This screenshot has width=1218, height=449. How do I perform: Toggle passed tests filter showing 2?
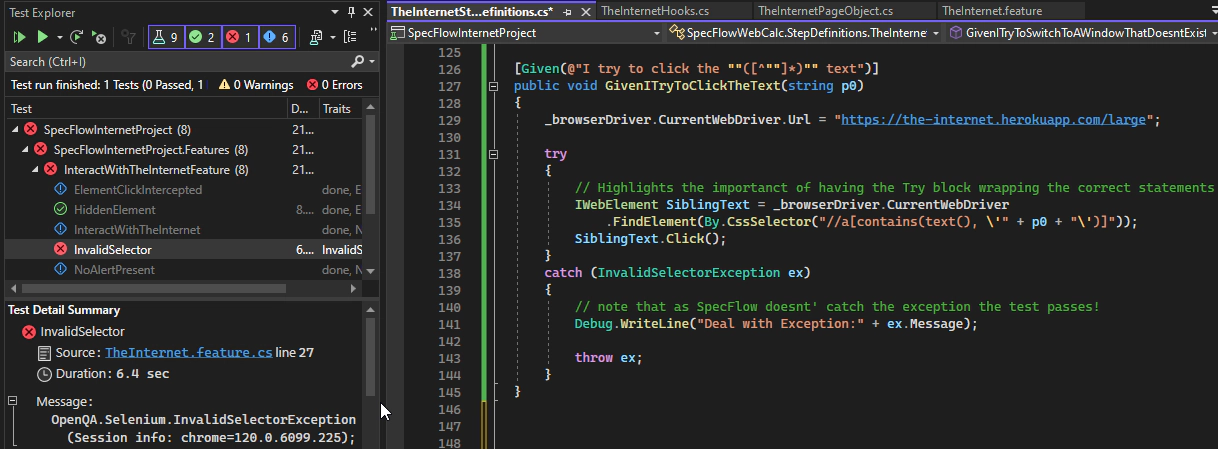[x=202, y=37]
